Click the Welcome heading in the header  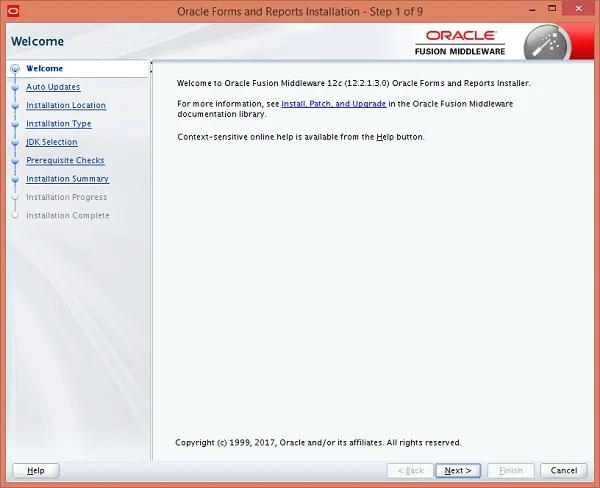point(38,41)
